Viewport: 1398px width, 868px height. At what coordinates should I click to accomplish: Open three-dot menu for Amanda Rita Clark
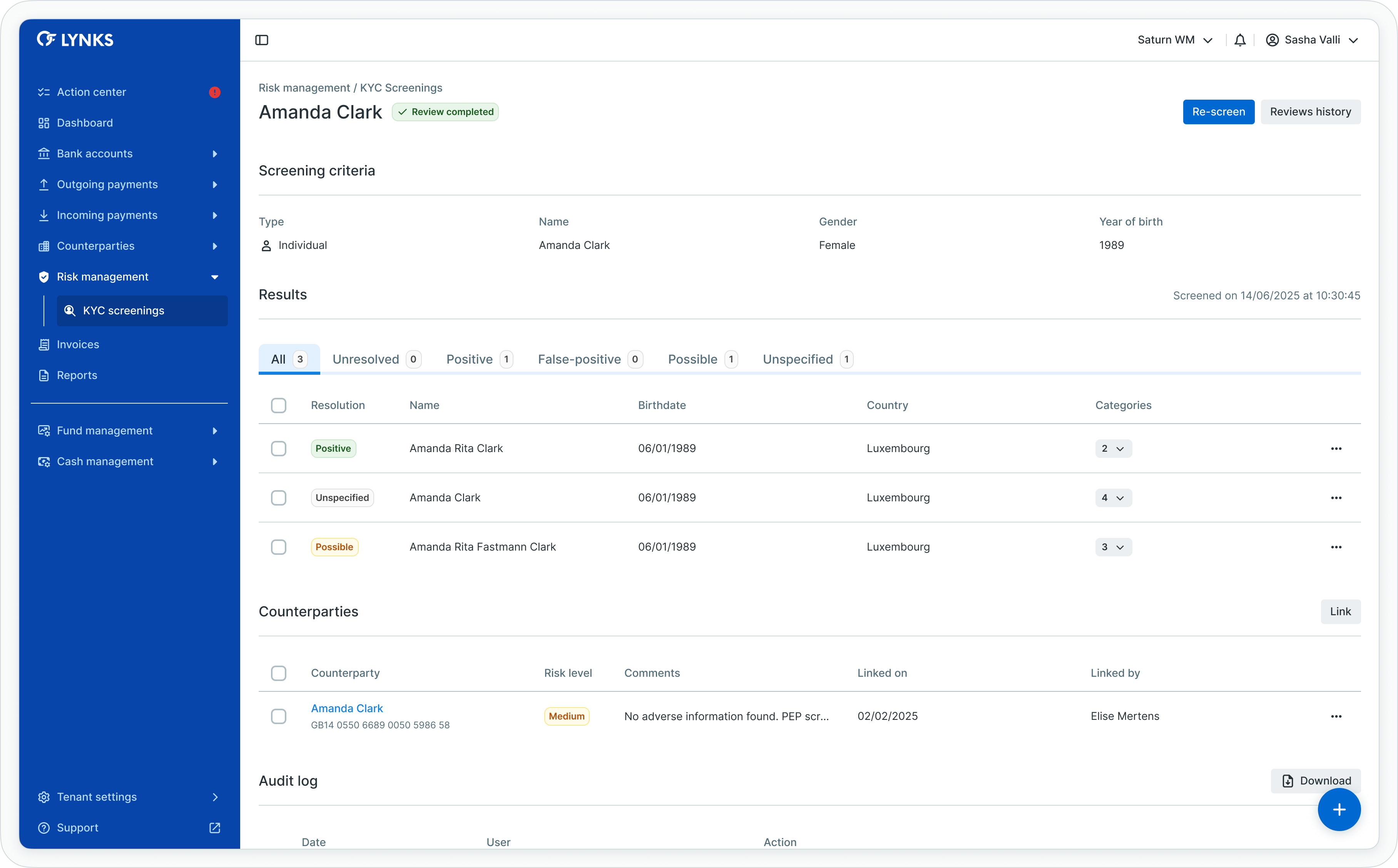tap(1335, 448)
